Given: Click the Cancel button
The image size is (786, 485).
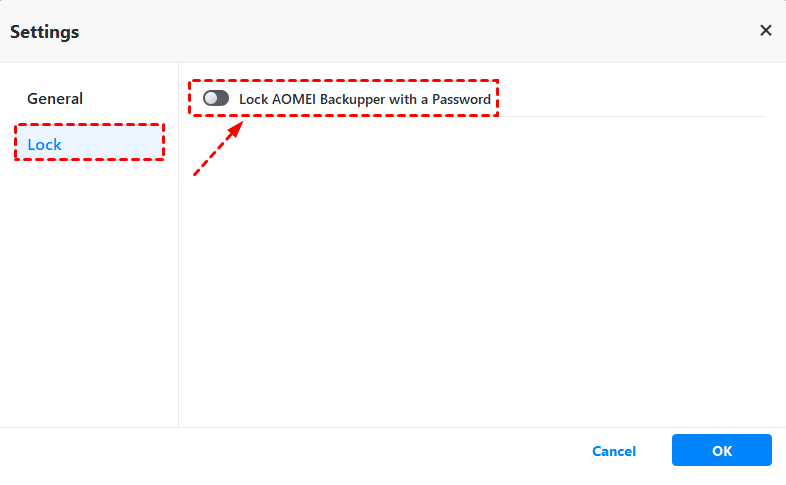Looking at the screenshot, I should coord(614,451).
